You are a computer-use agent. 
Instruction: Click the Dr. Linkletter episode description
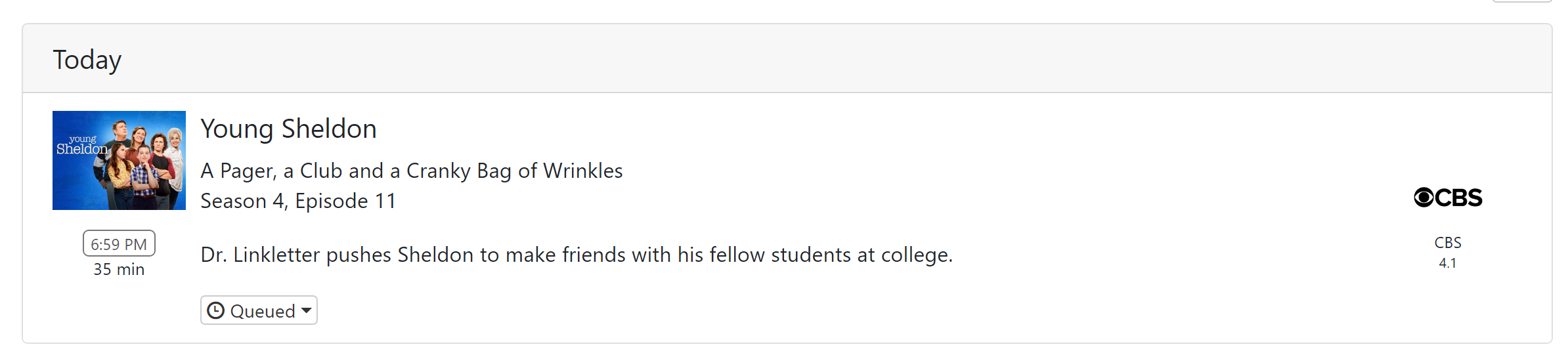pyautogui.click(x=576, y=255)
